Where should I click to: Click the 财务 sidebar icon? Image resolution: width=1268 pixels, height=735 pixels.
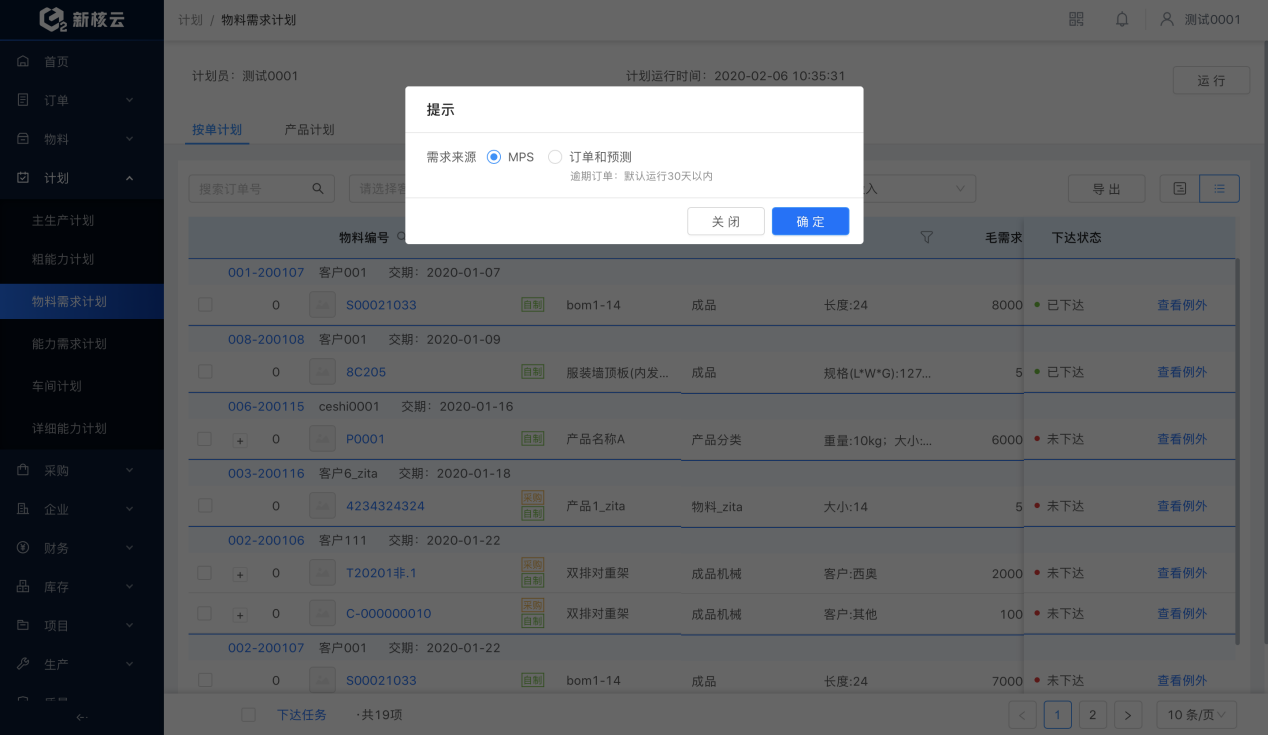[23, 548]
